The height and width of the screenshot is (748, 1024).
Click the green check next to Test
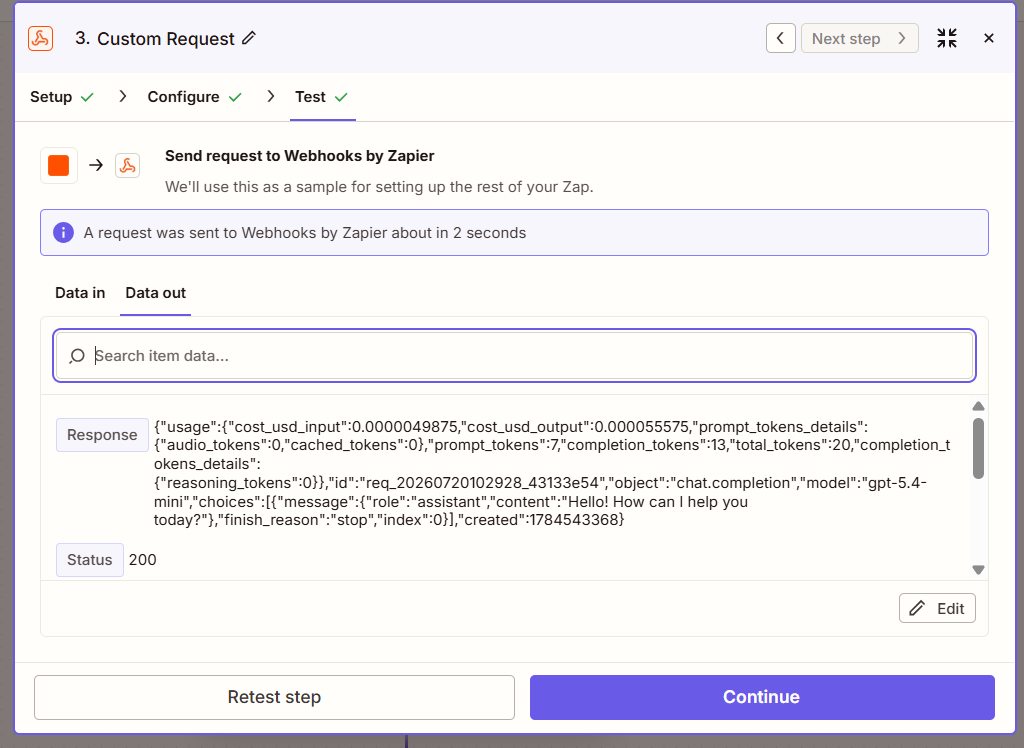[x=341, y=97]
